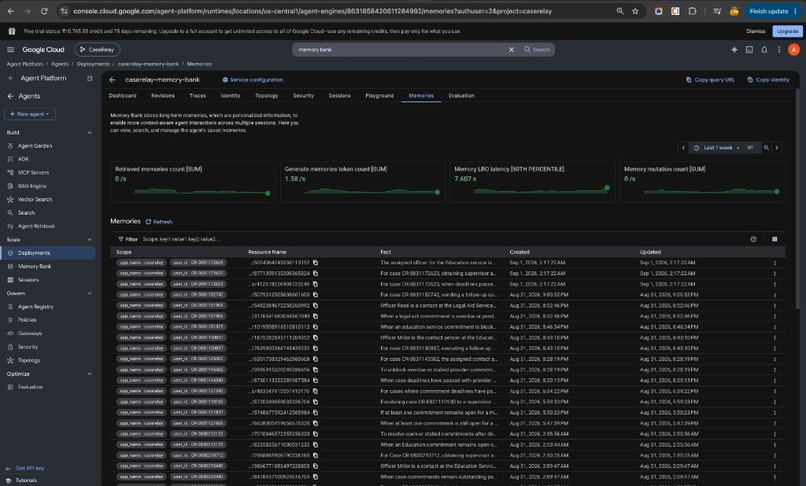Screen dimensions: 806x486
Task: Open Get API key link
Action: [x=30, y=468]
